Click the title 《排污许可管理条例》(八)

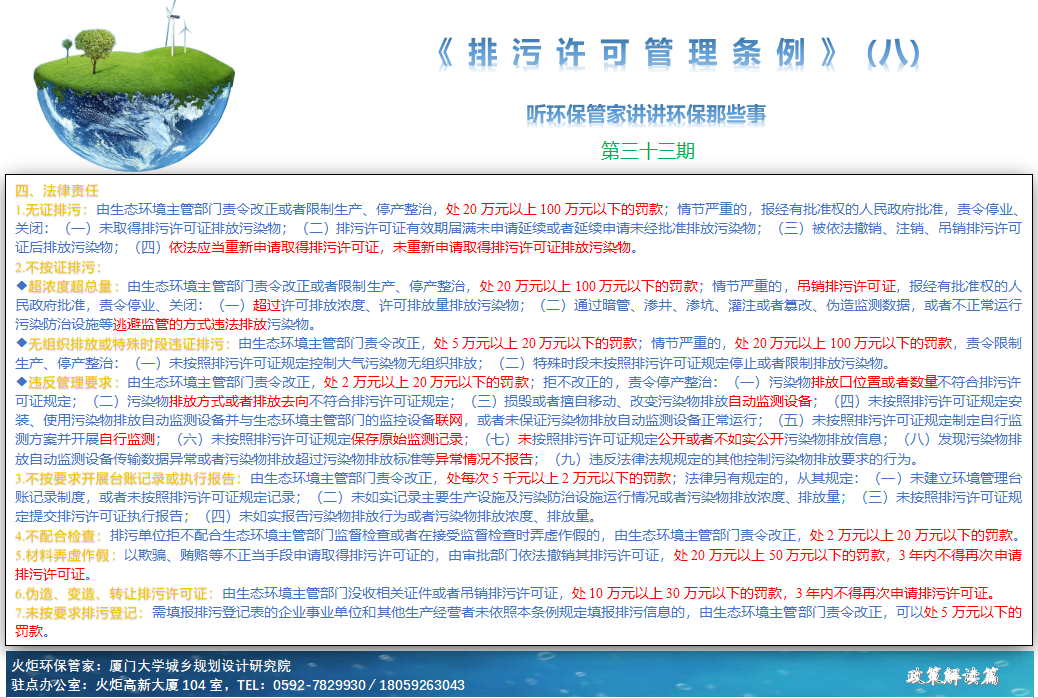[x=678, y=53]
